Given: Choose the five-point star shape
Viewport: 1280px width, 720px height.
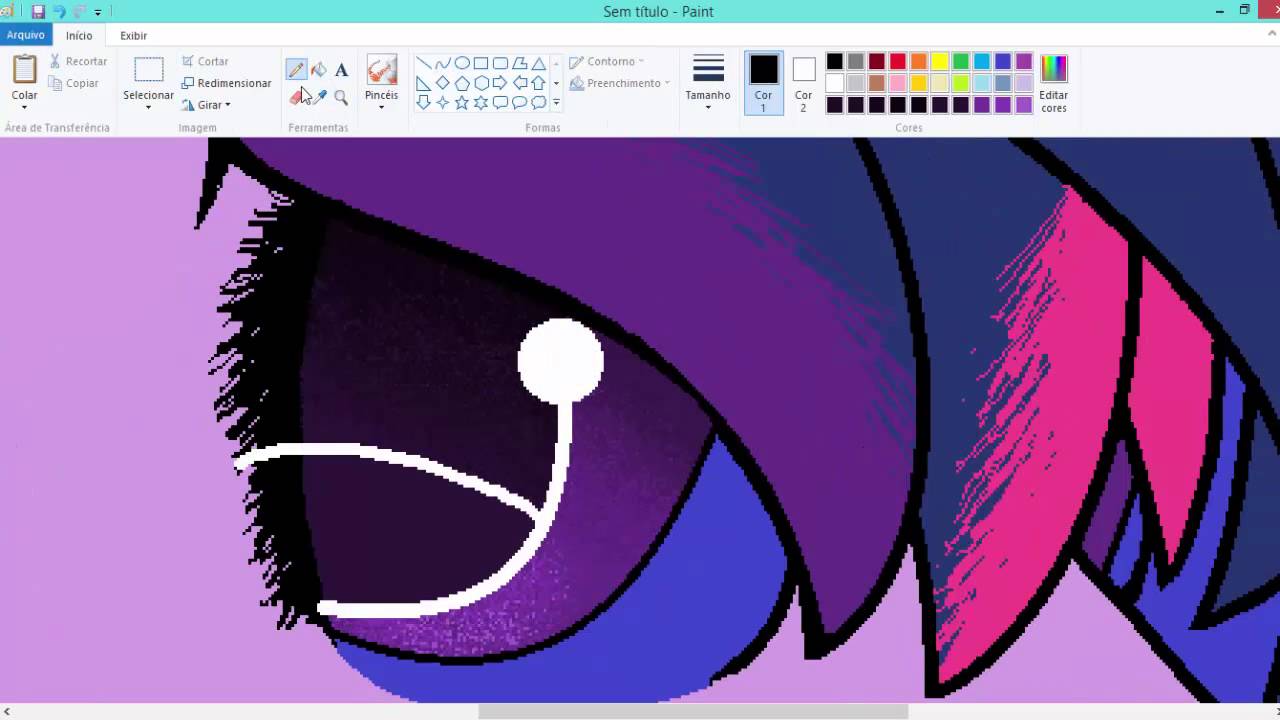Looking at the screenshot, I should click(x=462, y=102).
